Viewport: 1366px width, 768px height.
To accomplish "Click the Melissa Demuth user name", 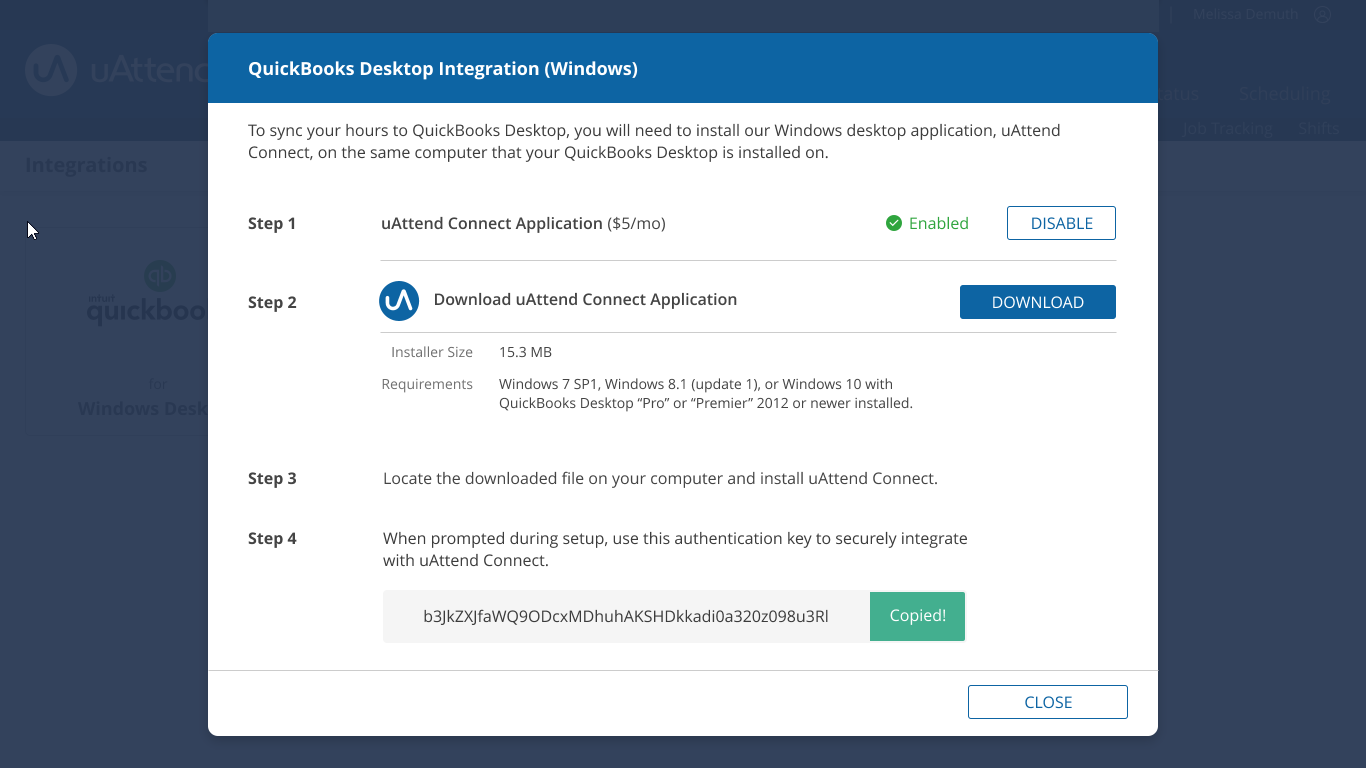I will pyautogui.click(x=1245, y=14).
